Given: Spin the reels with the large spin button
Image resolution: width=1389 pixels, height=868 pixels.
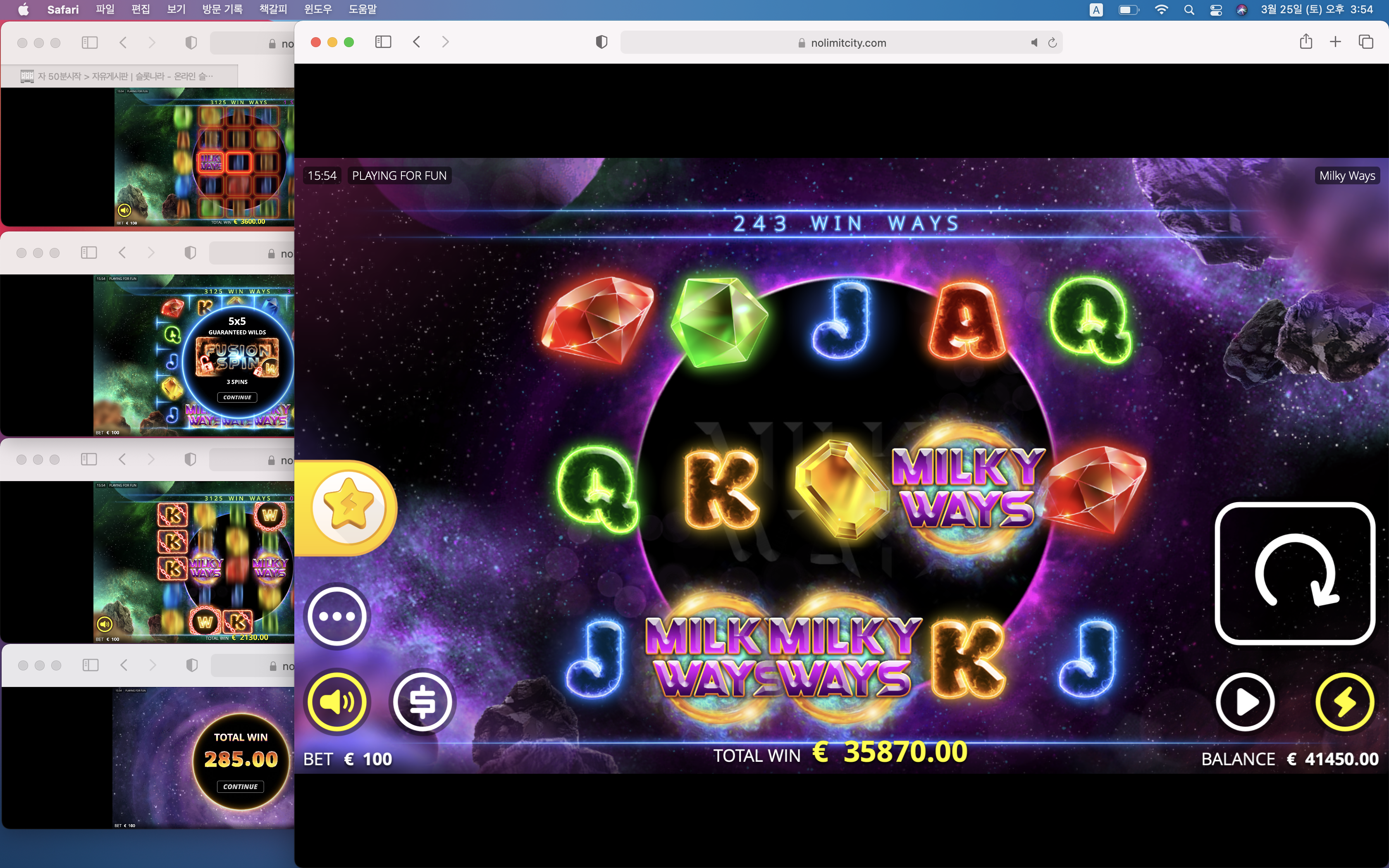Looking at the screenshot, I should pos(1295,573).
